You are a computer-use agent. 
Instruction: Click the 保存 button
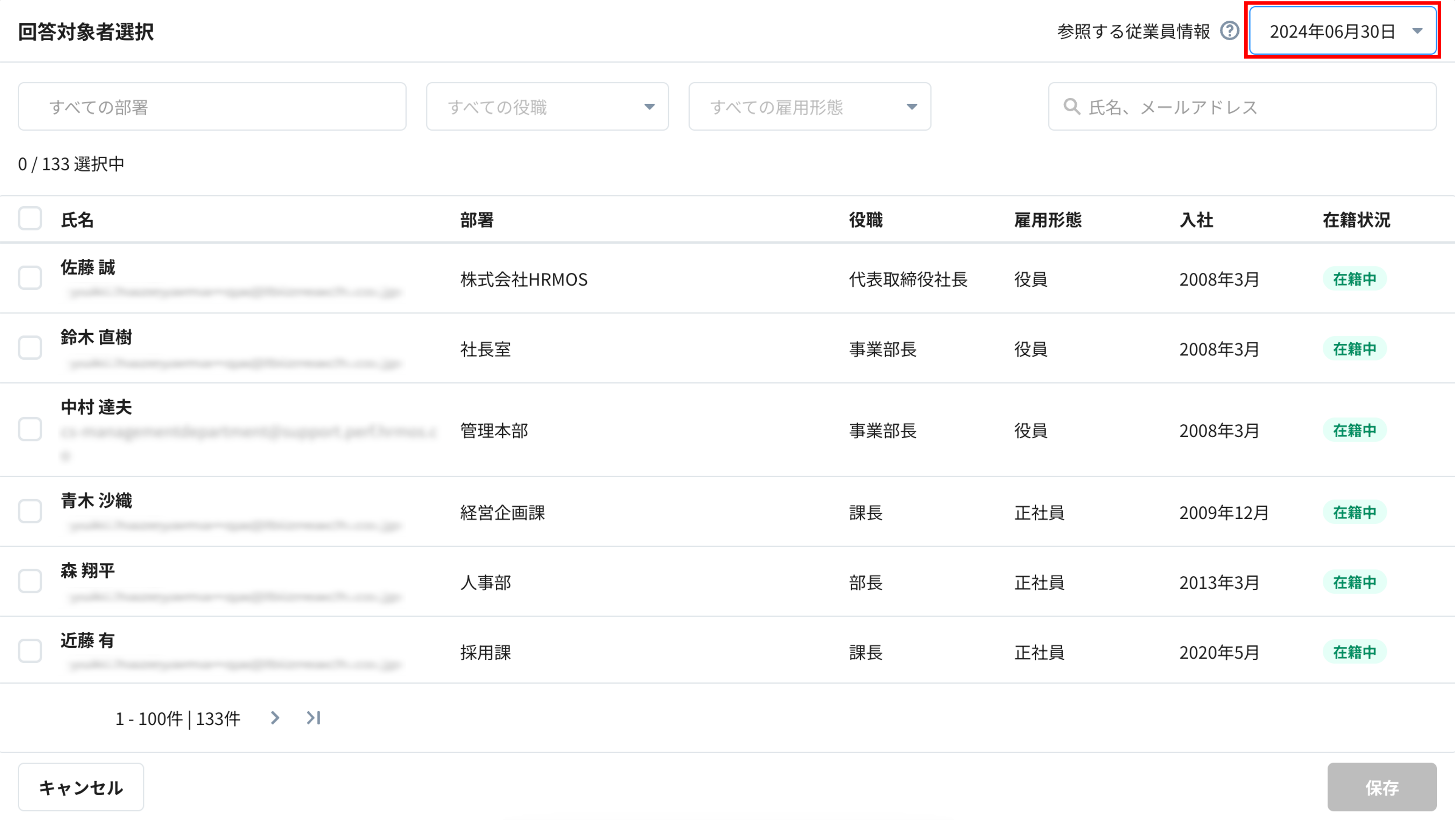coord(1381,787)
